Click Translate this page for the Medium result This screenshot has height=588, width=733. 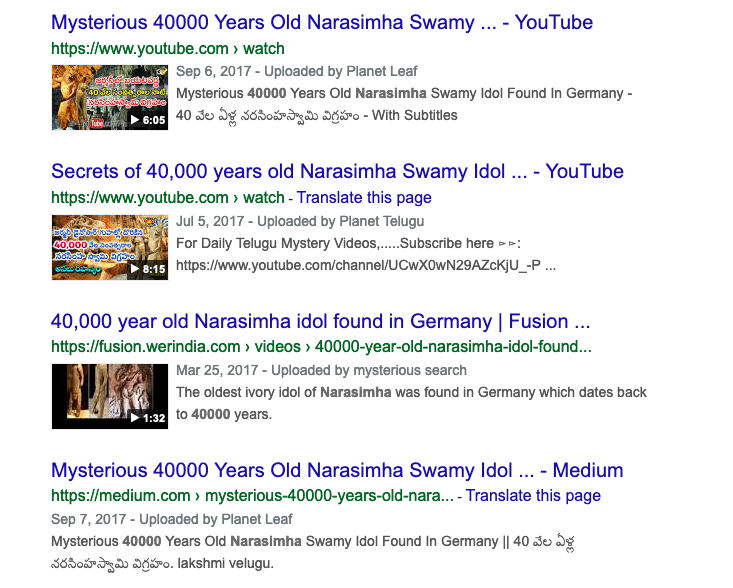tap(533, 495)
